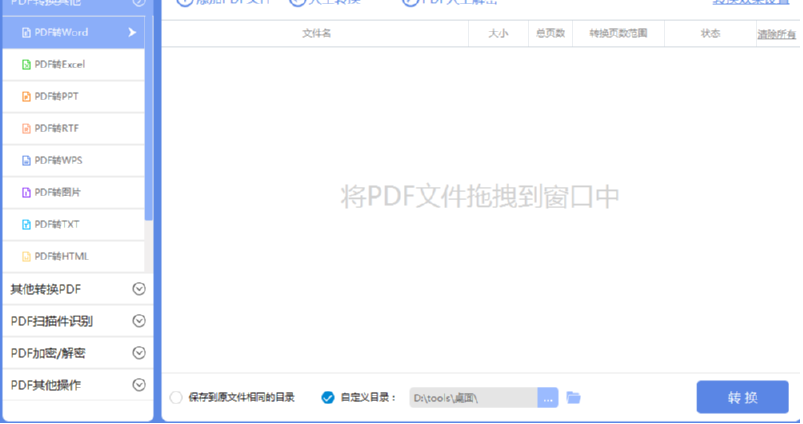This screenshot has width=803, height=424.
Task: Click the green PDF转Excel icon
Action: click(x=26, y=65)
